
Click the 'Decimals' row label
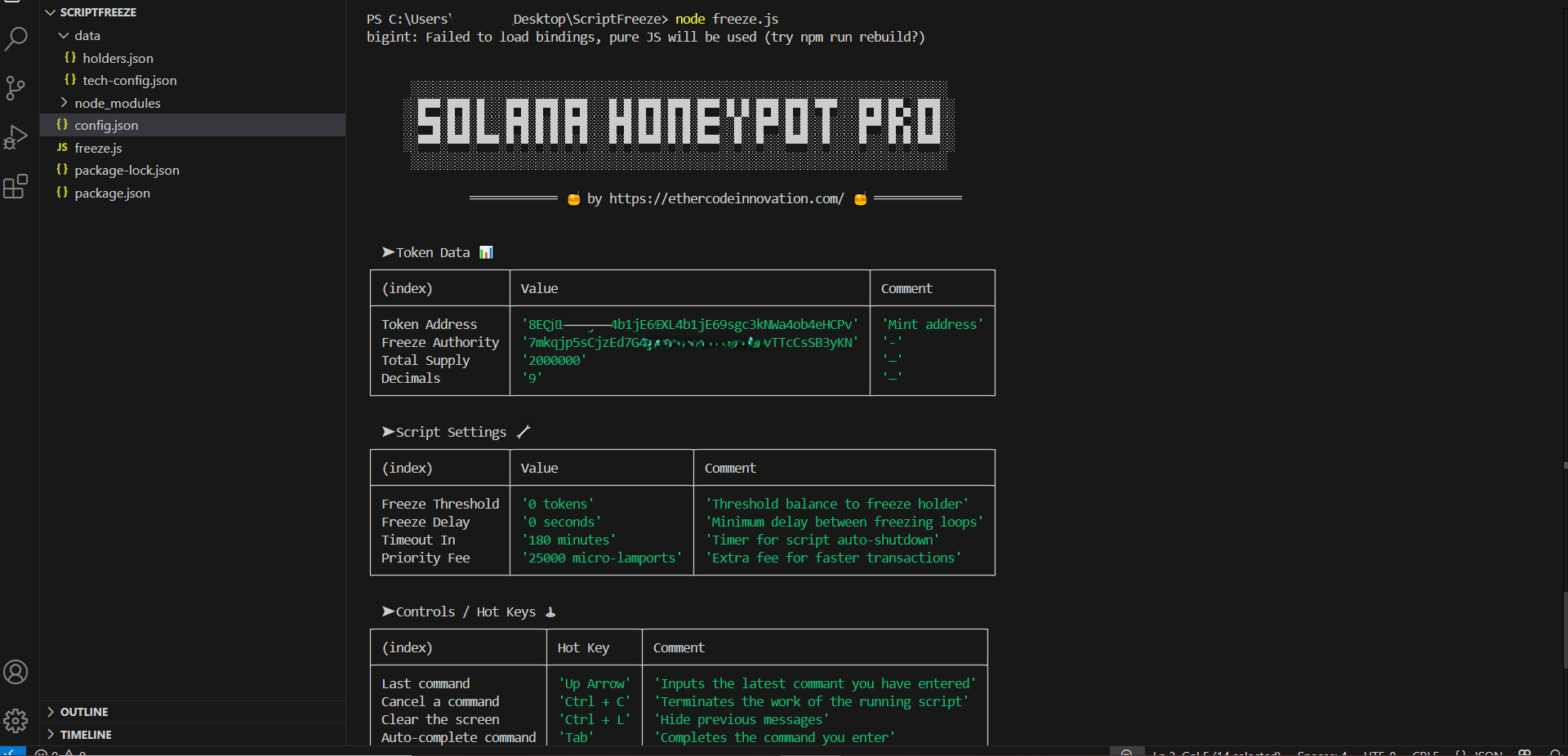click(x=411, y=378)
